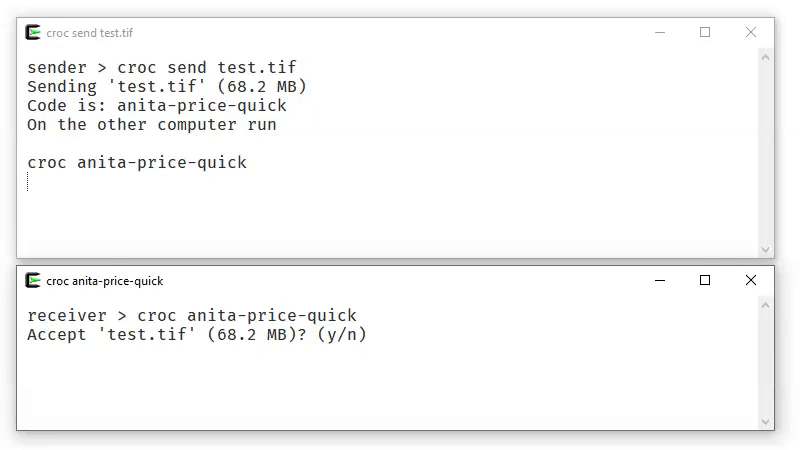Close the 'croc send test.tif' window
Image resolution: width=800 pixels, height=450 pixels.
751,32
